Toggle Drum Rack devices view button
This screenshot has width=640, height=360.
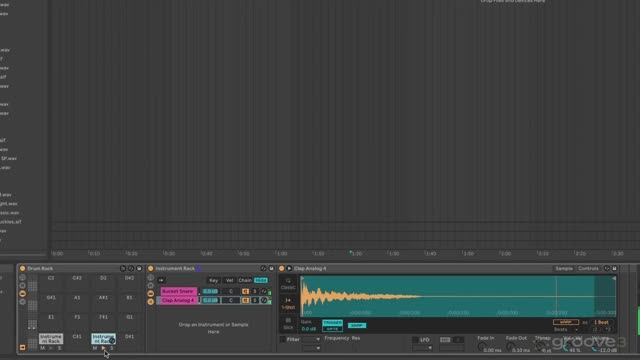point(22,294)
